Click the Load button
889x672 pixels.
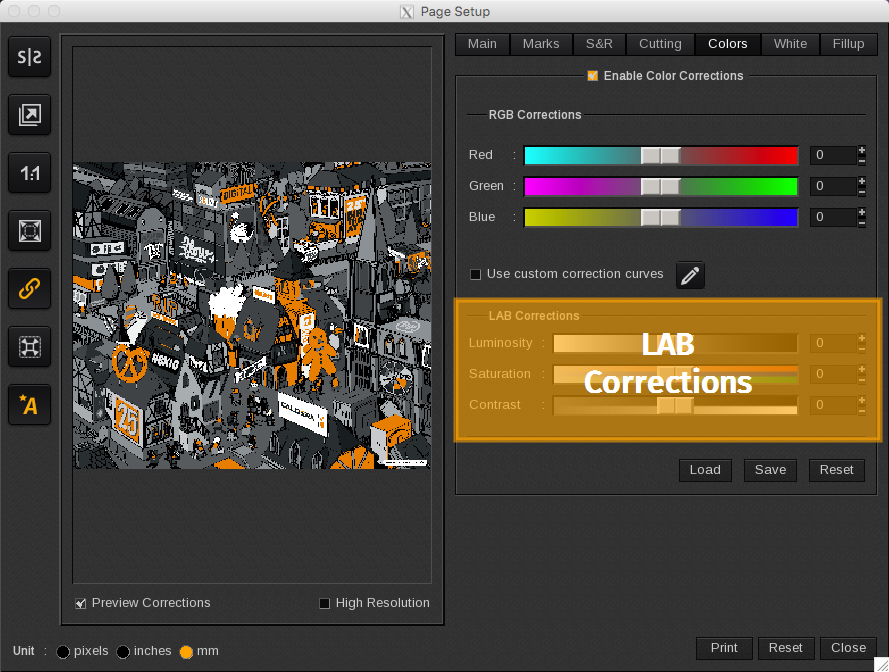tap(705, 470)
